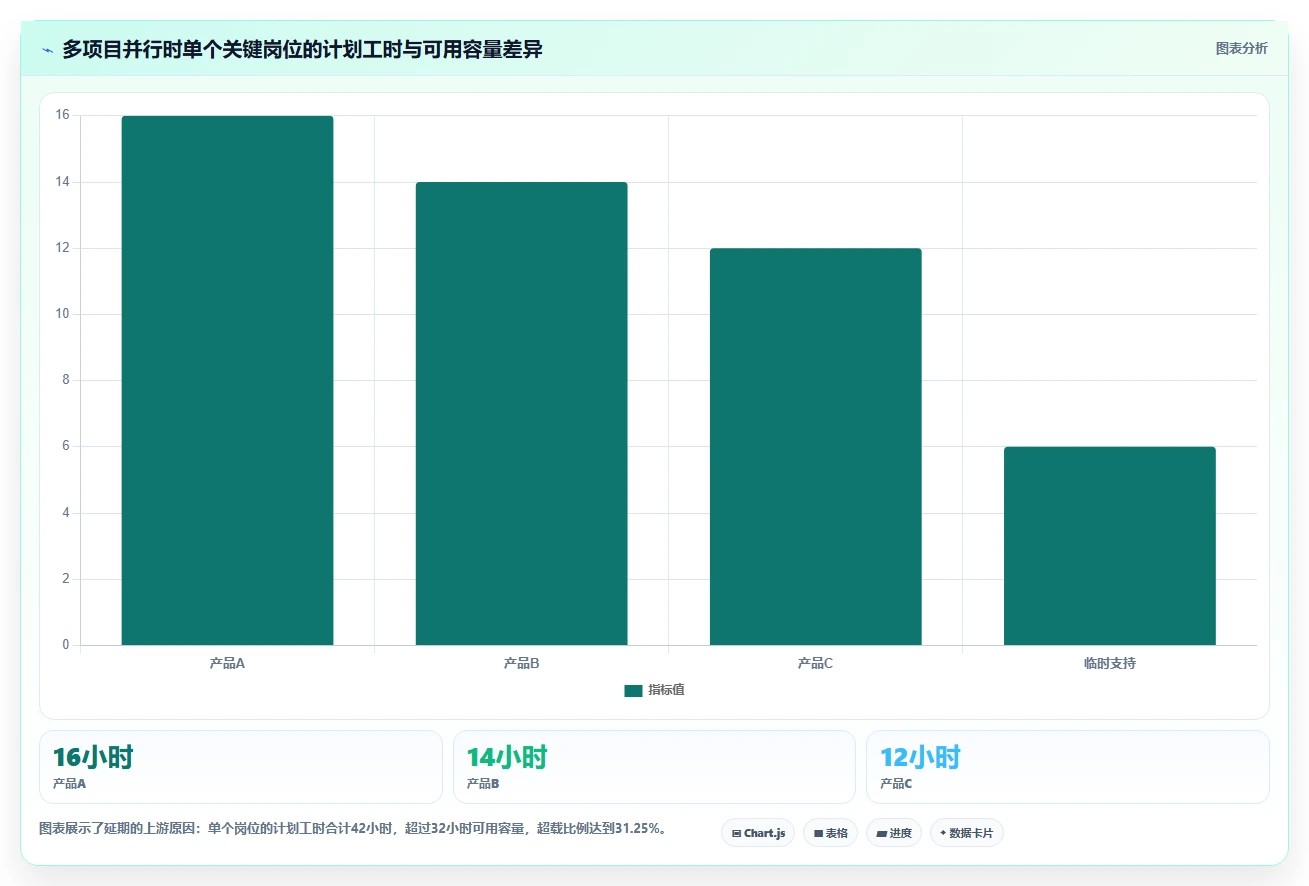Select the 产品B bar in chart

521,413
